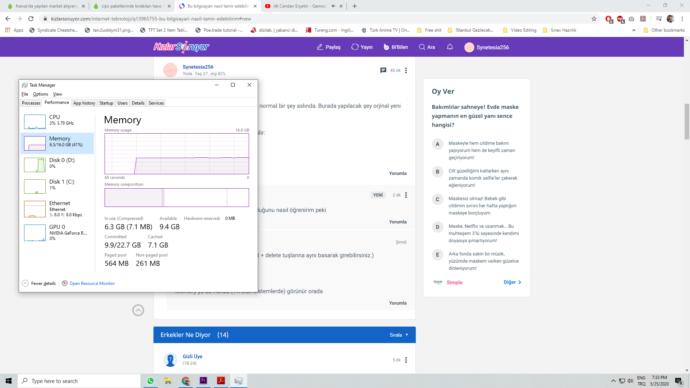Select the Ethernet performance item

pos(58,209)
